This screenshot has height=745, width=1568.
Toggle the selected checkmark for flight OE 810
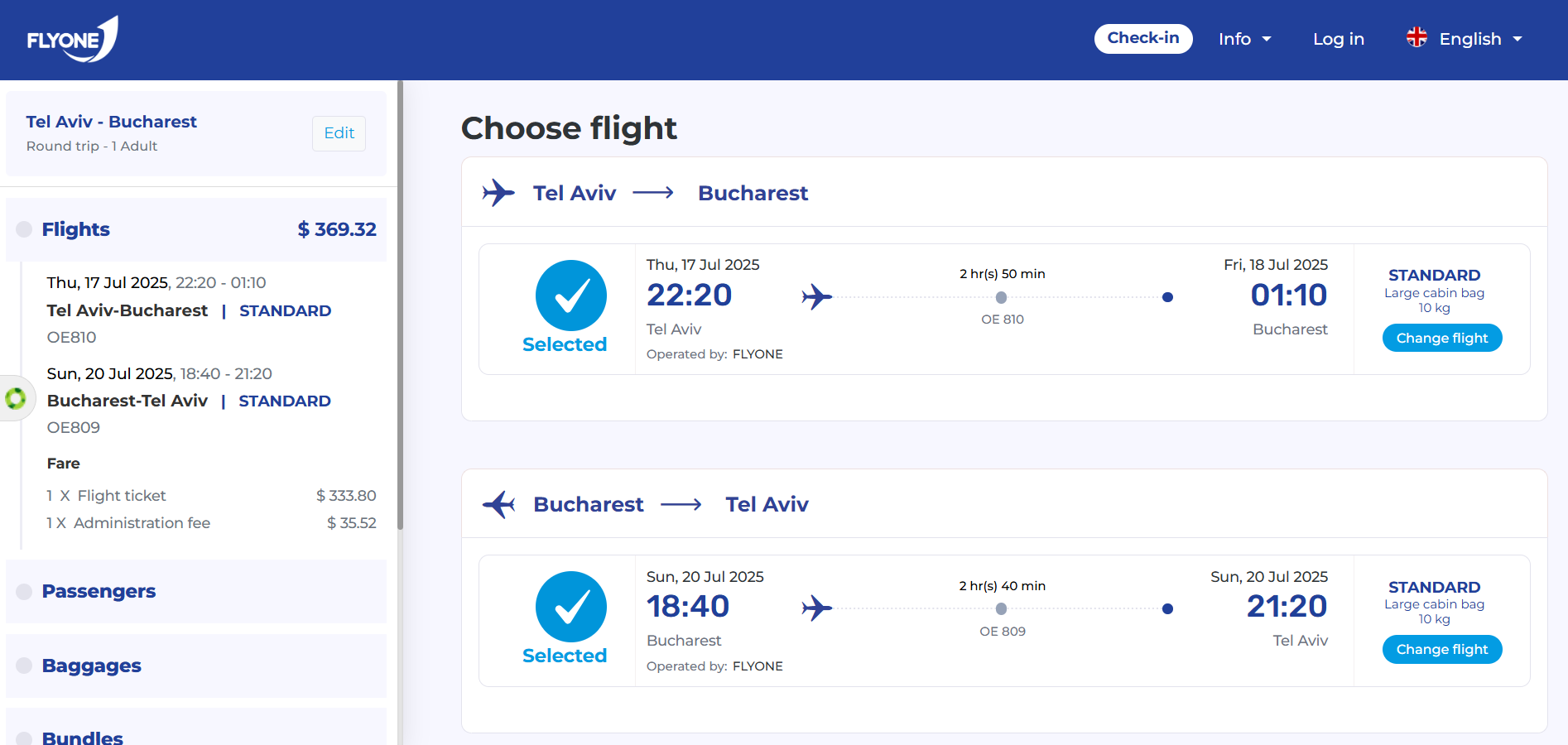tap(570, 296)
